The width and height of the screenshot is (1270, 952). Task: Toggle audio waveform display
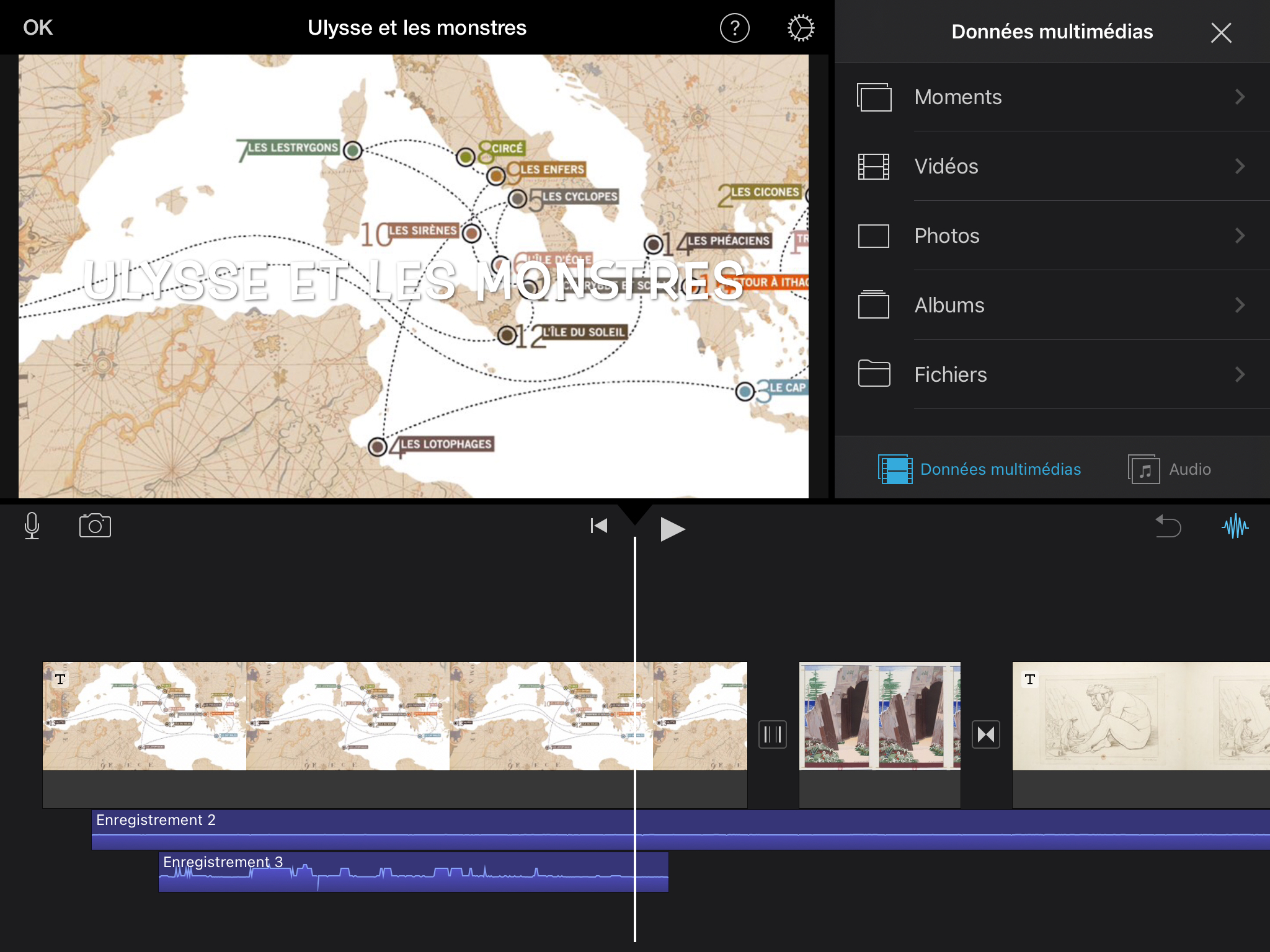(1235, 526)
